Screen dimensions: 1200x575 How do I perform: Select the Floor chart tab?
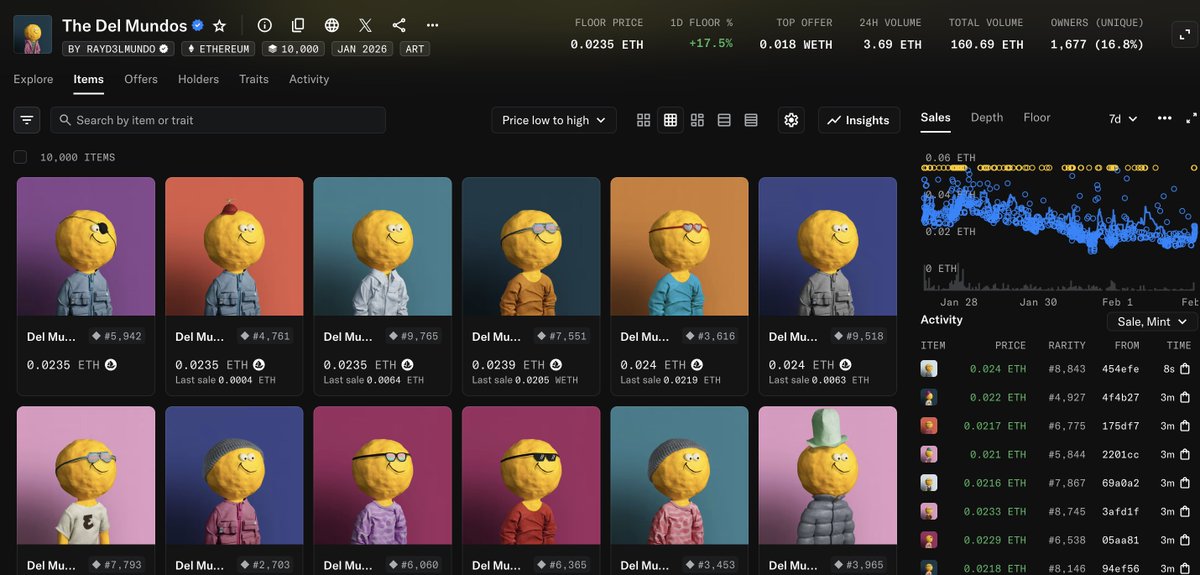tap(1037, 117)
